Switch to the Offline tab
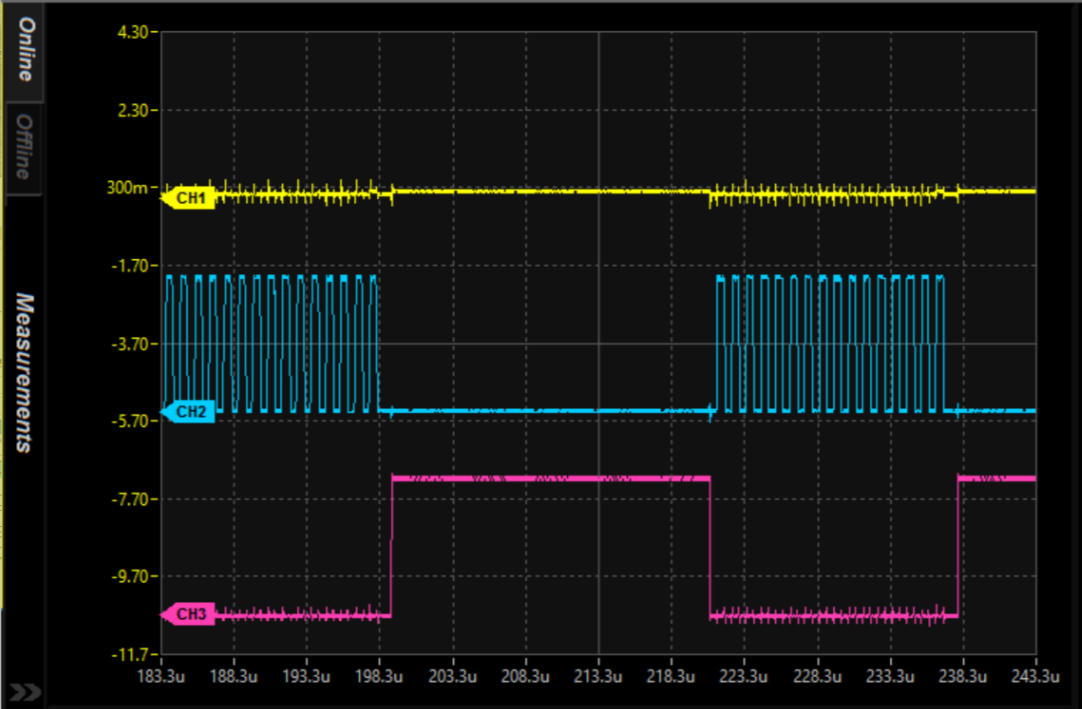The height and width of the screenshot is (709, 1082). 24,148
